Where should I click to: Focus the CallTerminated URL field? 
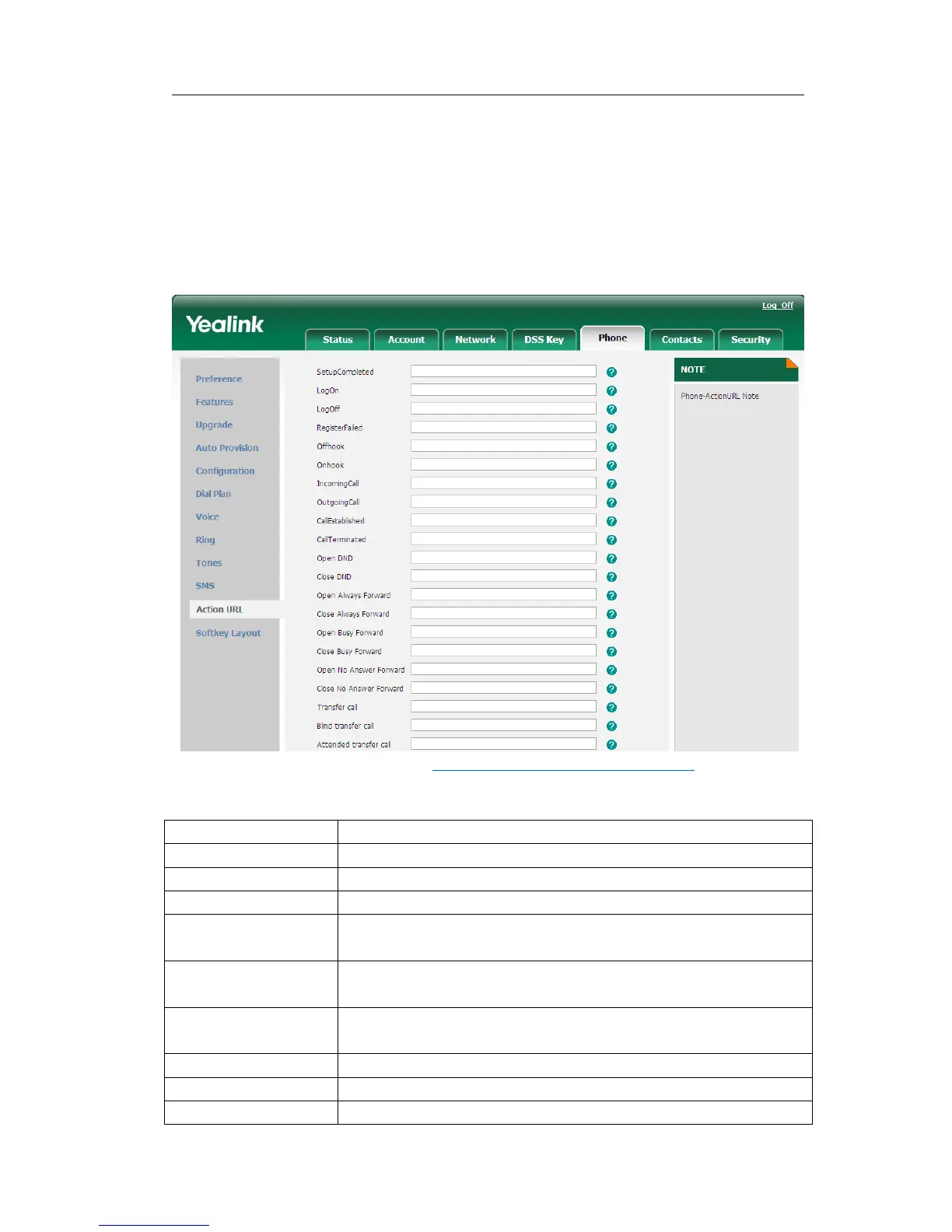pyautogui.click(x=503, y=540)
